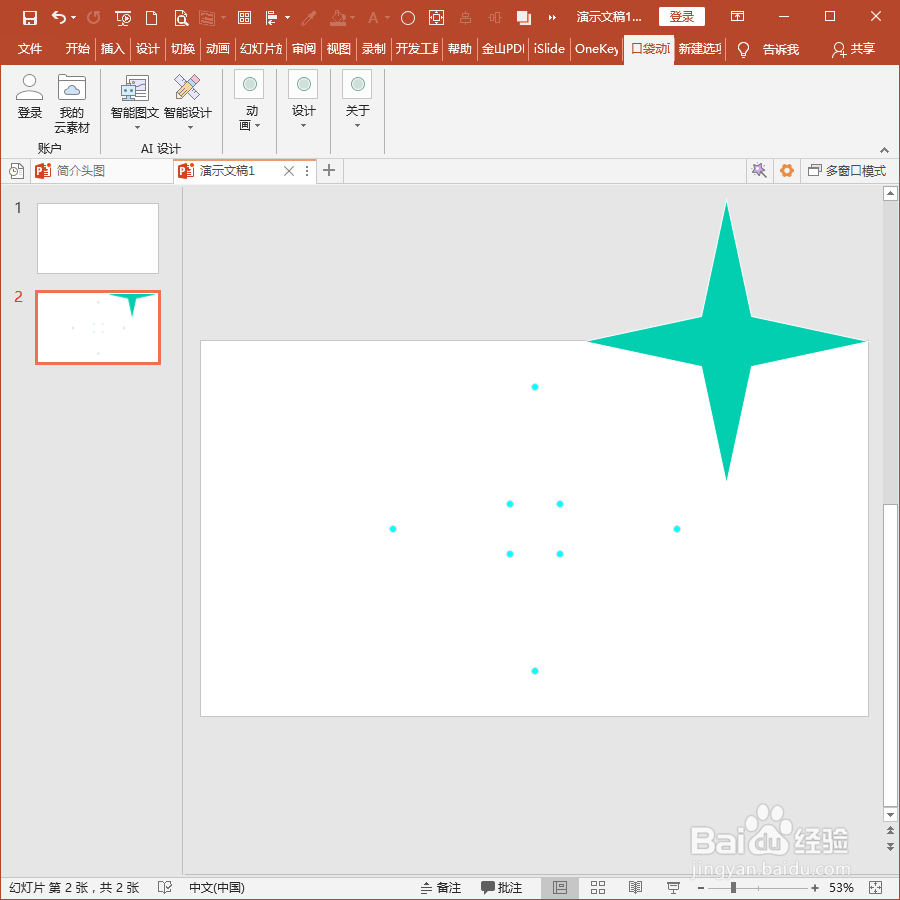Expand the 动画 menu in pocket animation ribbon
Screen dimensions: 900x900
pos(249,101)
